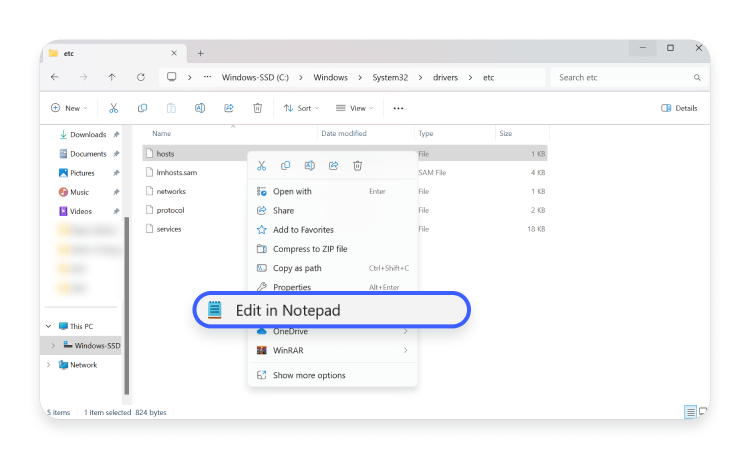Select the lmhosts.sam file

(176, 173)
